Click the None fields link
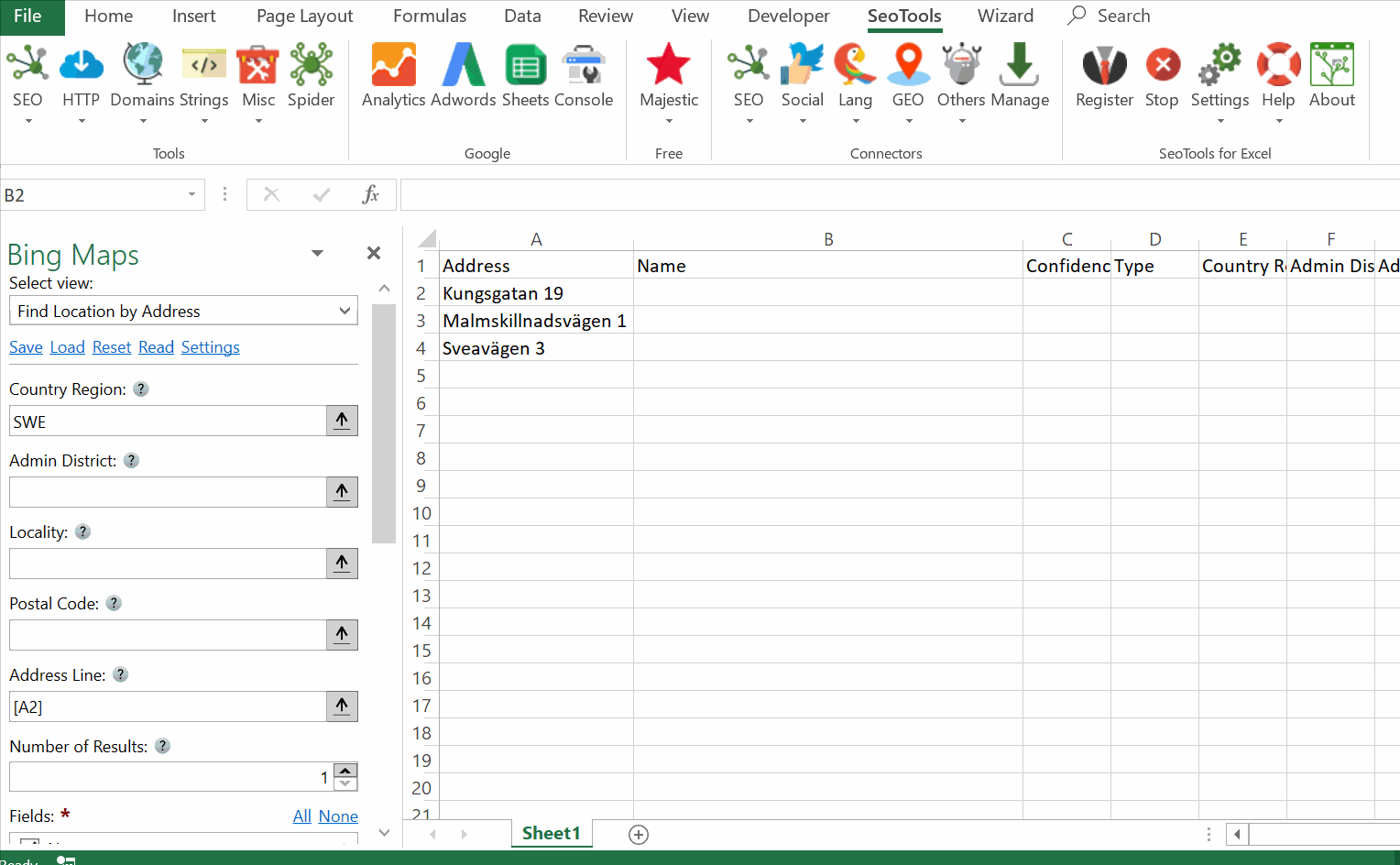The width and height of the screenshot is (1400, 865). coord(338,816)
